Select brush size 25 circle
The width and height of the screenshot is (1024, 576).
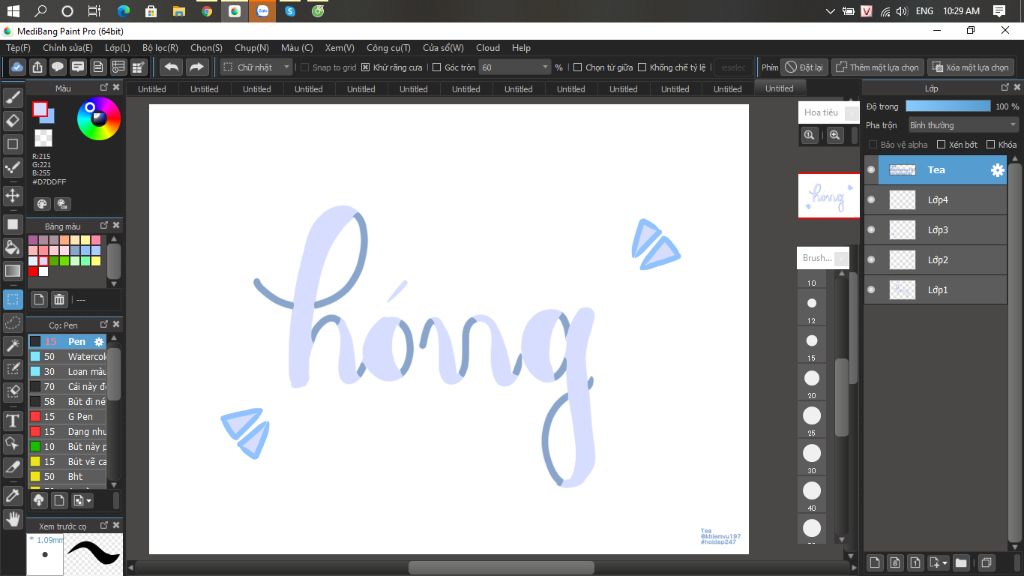(x=812, y=415)
